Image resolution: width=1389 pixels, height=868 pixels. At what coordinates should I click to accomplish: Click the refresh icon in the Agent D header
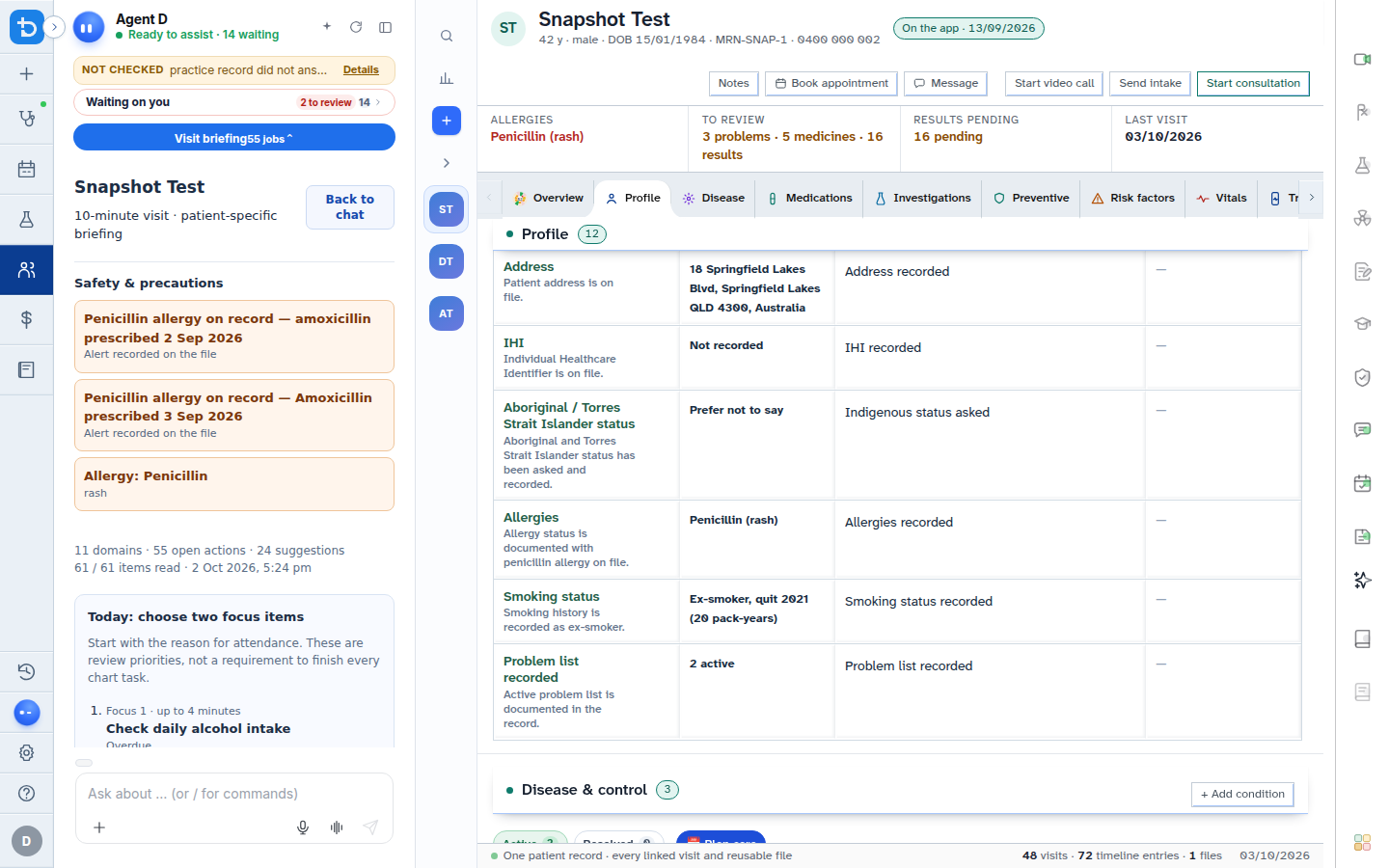coord(356,27)
